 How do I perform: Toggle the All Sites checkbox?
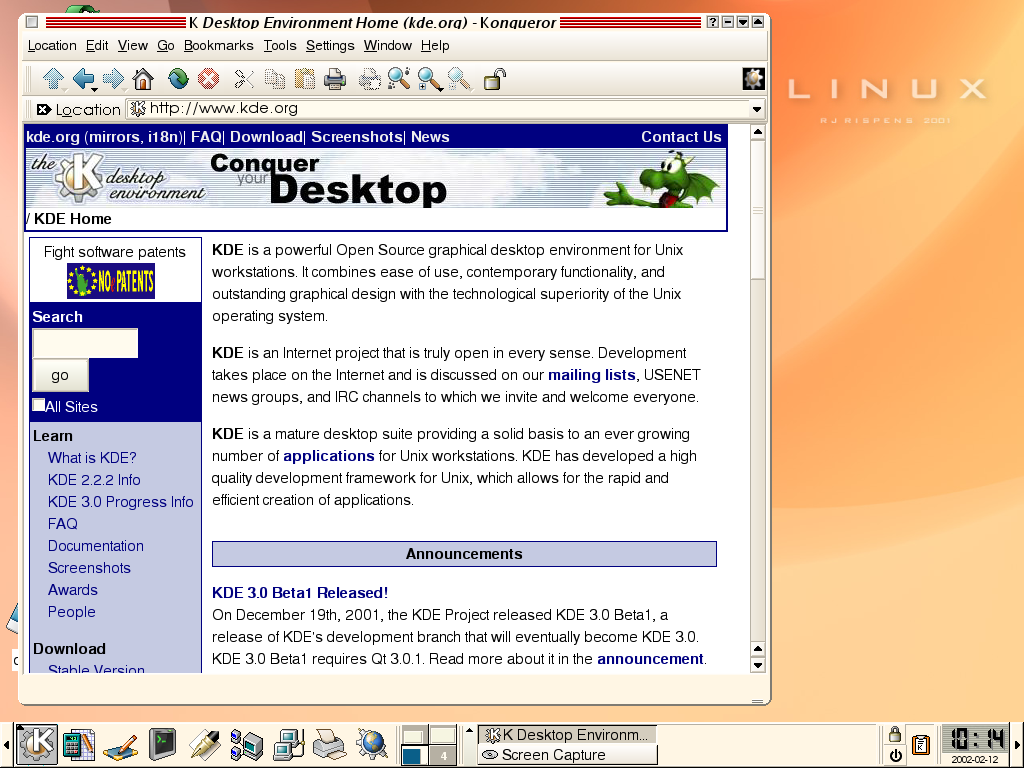[x=39, y=405]
